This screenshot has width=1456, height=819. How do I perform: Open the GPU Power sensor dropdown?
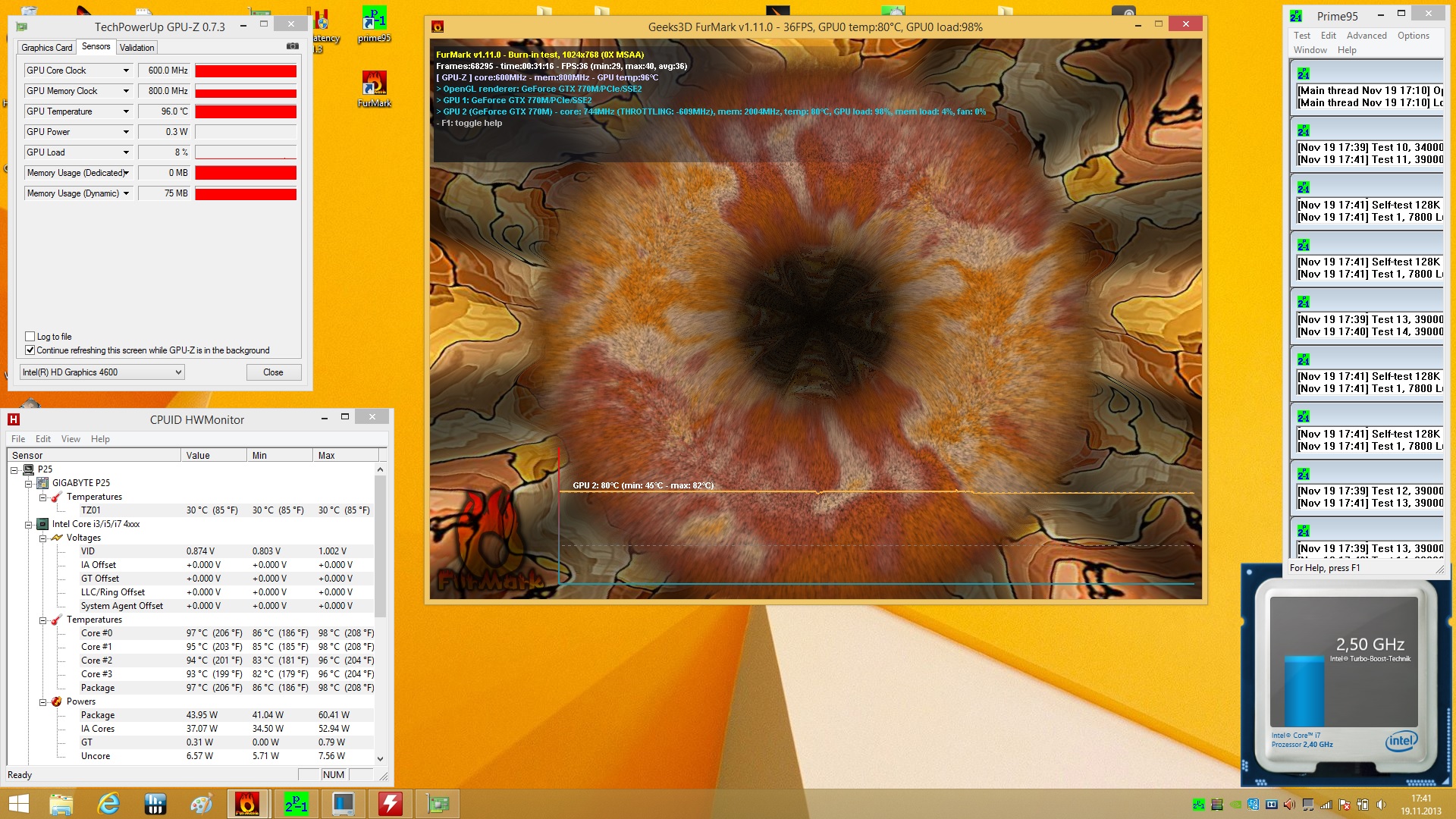click(126, 132)
